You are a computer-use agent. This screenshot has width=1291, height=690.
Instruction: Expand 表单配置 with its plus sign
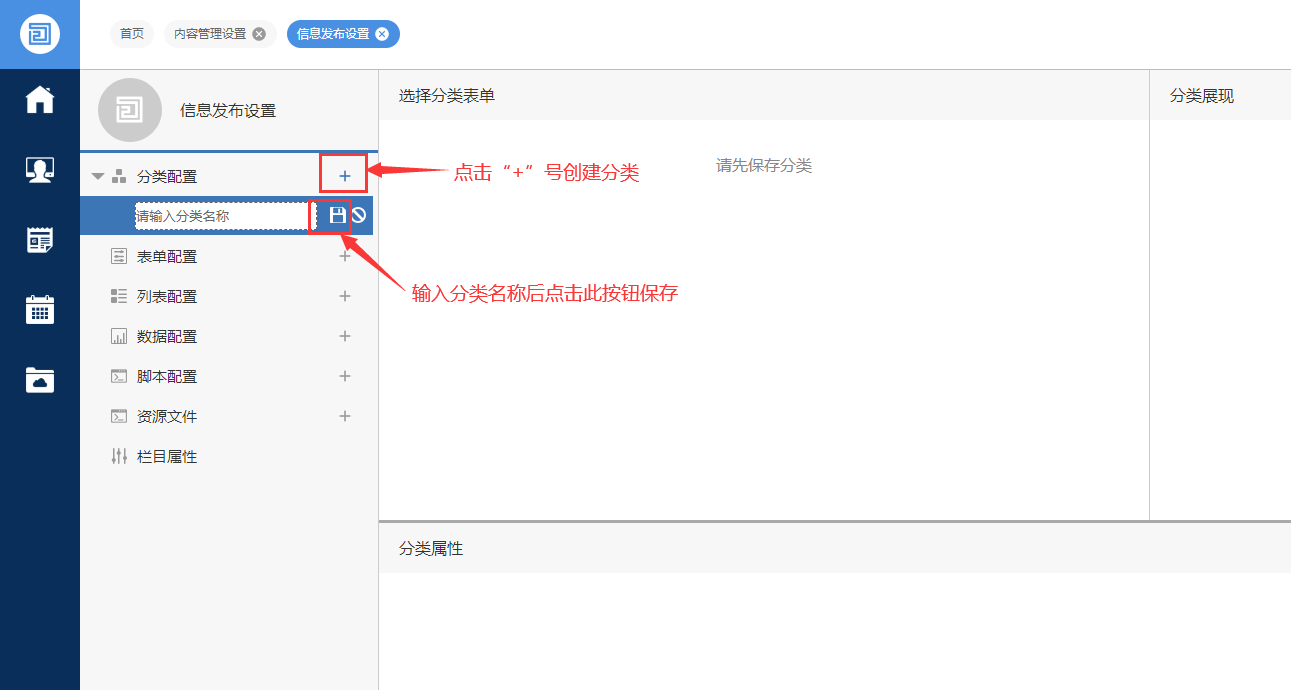point(344,256)
